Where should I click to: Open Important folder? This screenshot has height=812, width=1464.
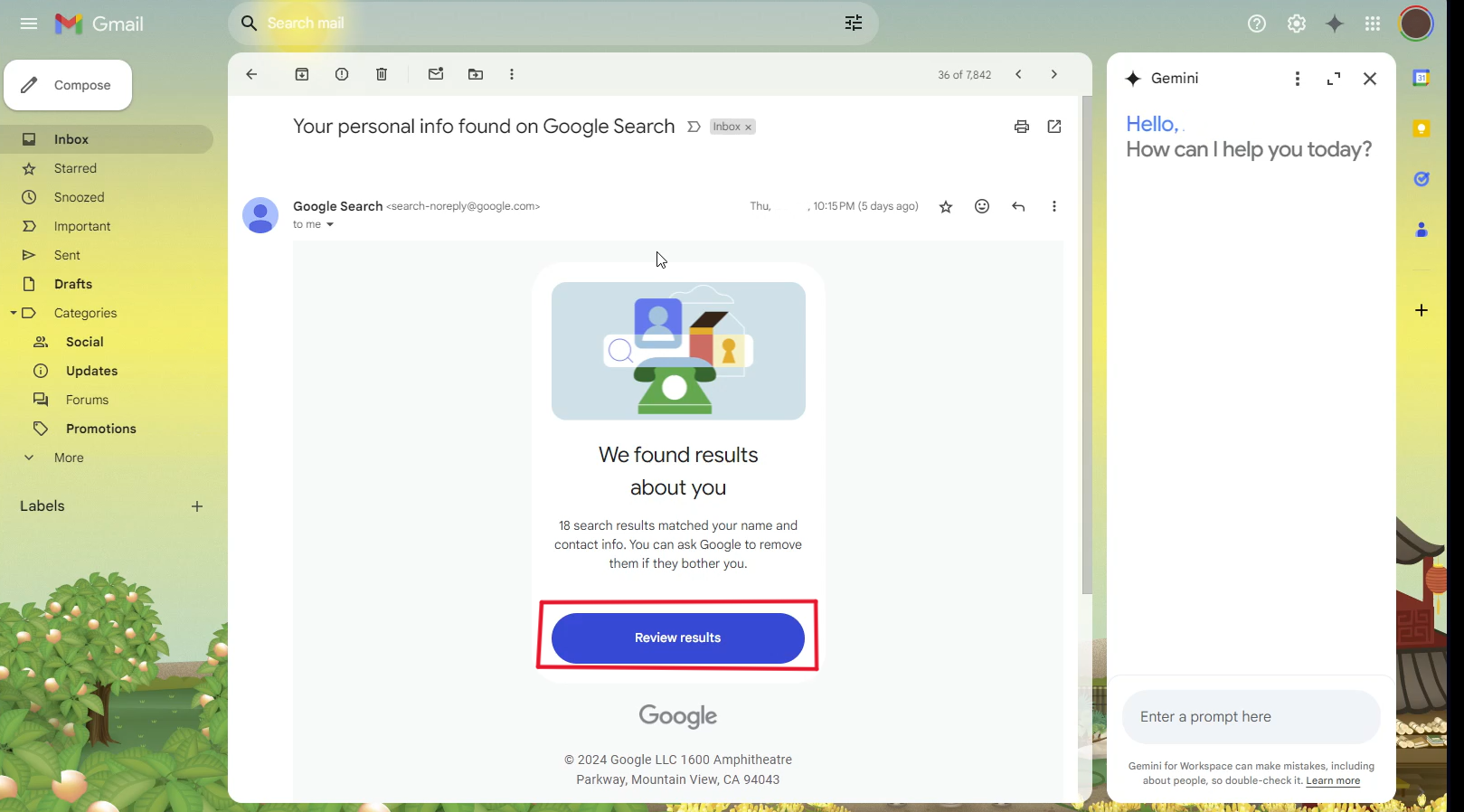coord(107,226)
